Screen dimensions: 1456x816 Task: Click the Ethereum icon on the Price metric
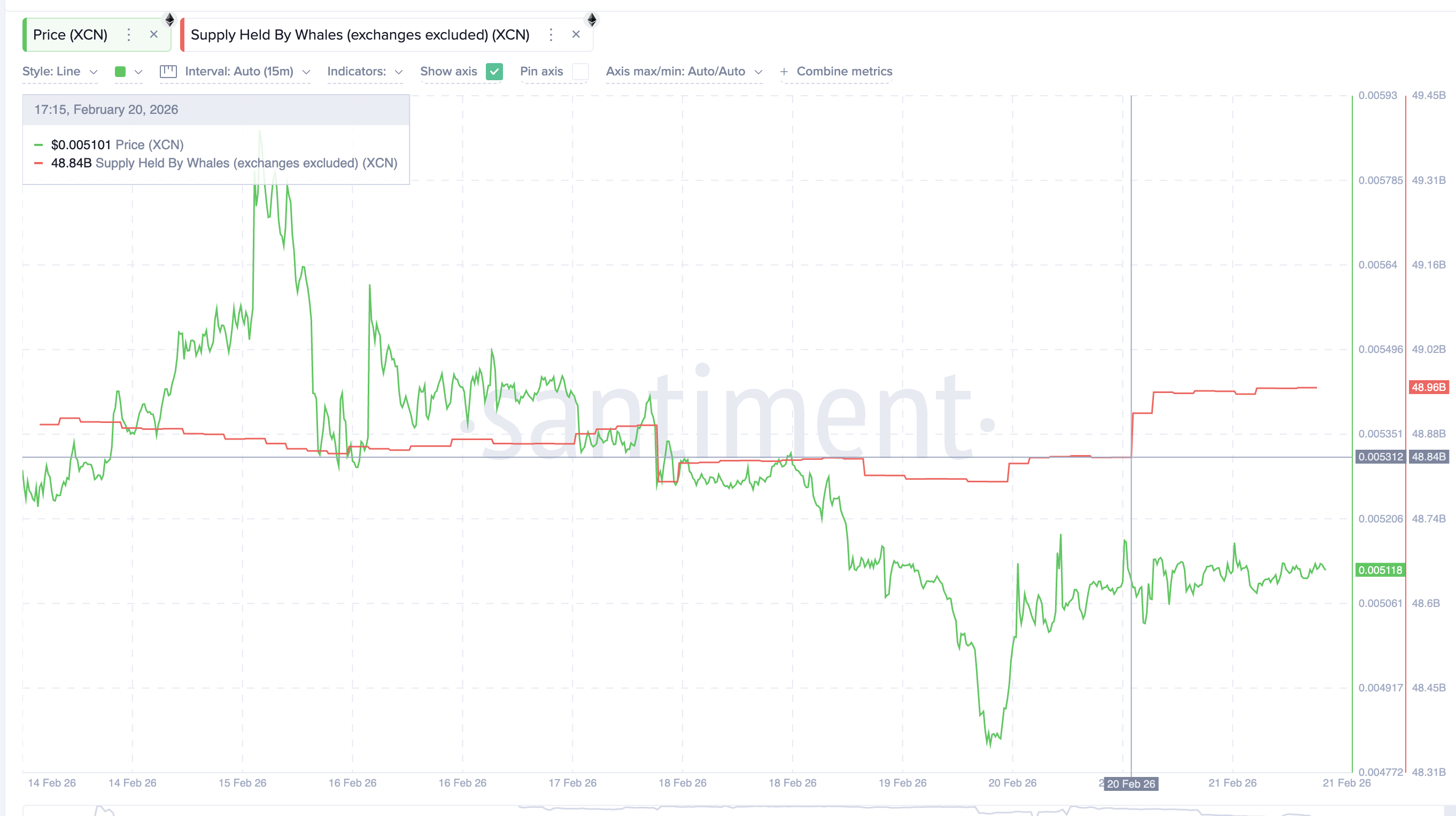pos(170,20)
